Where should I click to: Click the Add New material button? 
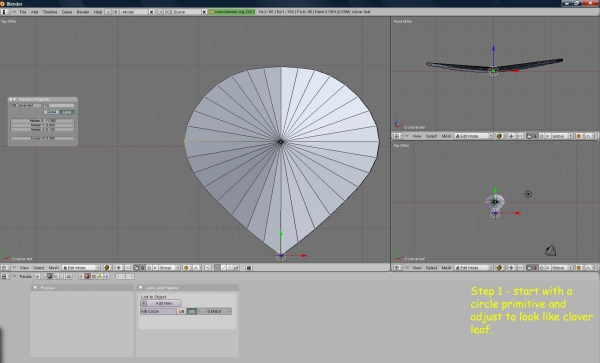(x=164, y=303)
